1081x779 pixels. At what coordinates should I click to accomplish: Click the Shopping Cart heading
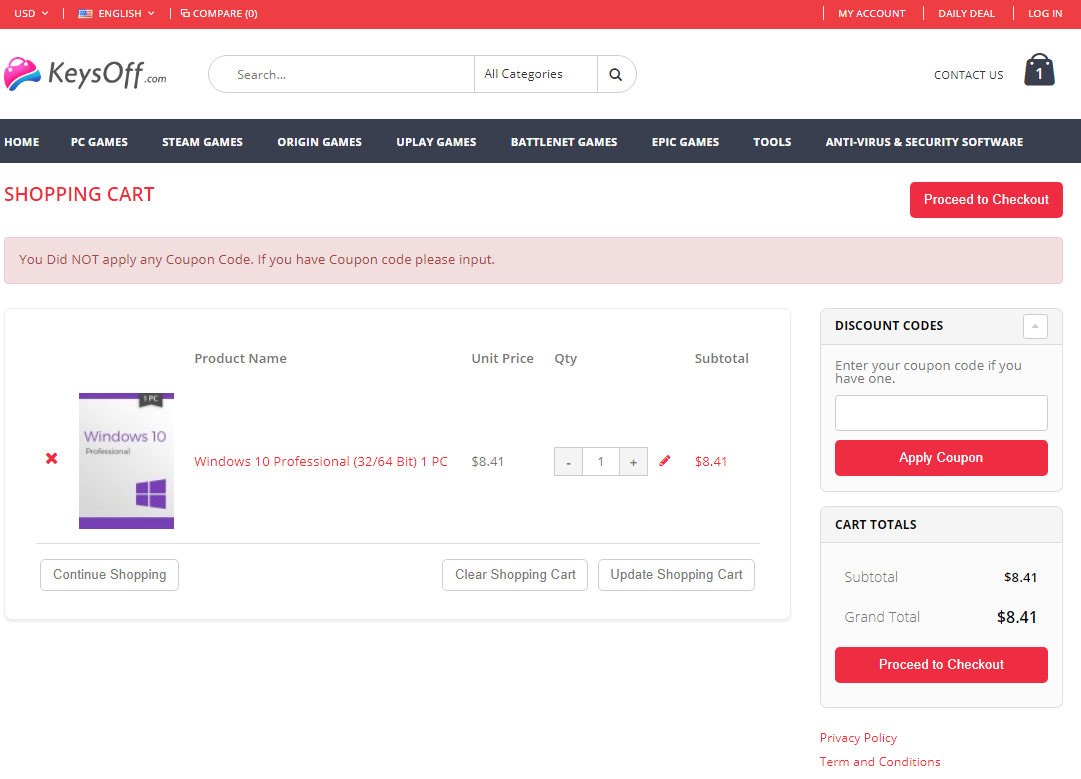(79, 194)
